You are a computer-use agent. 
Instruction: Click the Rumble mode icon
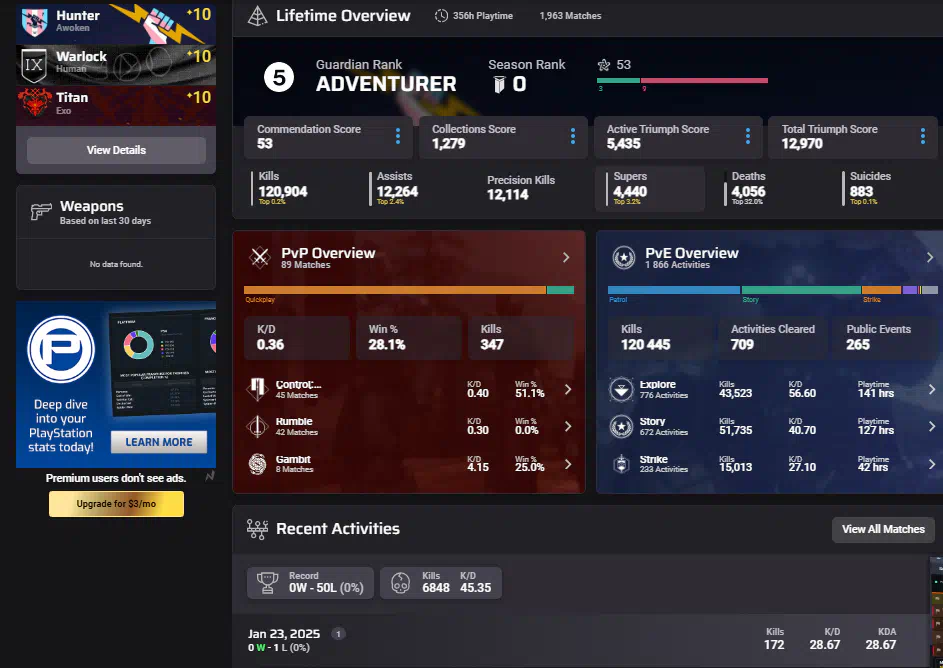(x=258, y=427)
